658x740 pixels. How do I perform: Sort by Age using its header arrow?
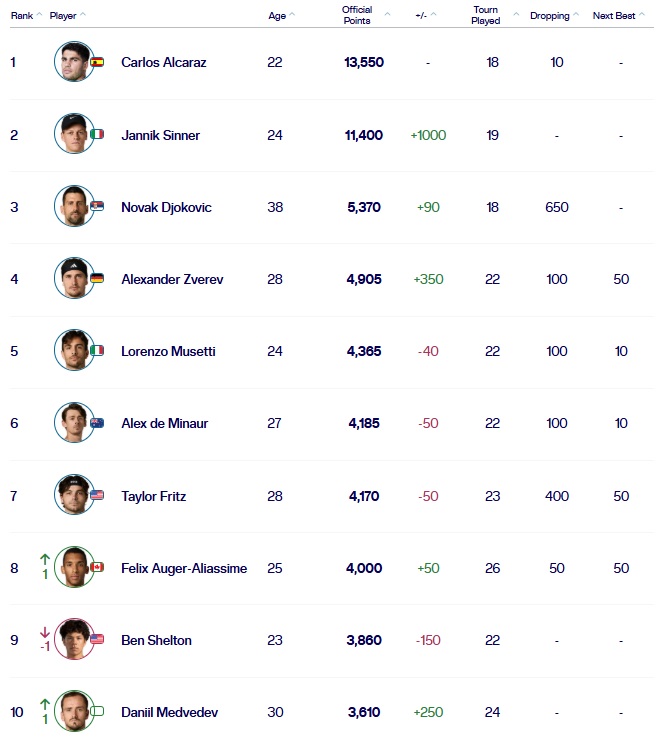pyautogui.click(x=293, y=15)
